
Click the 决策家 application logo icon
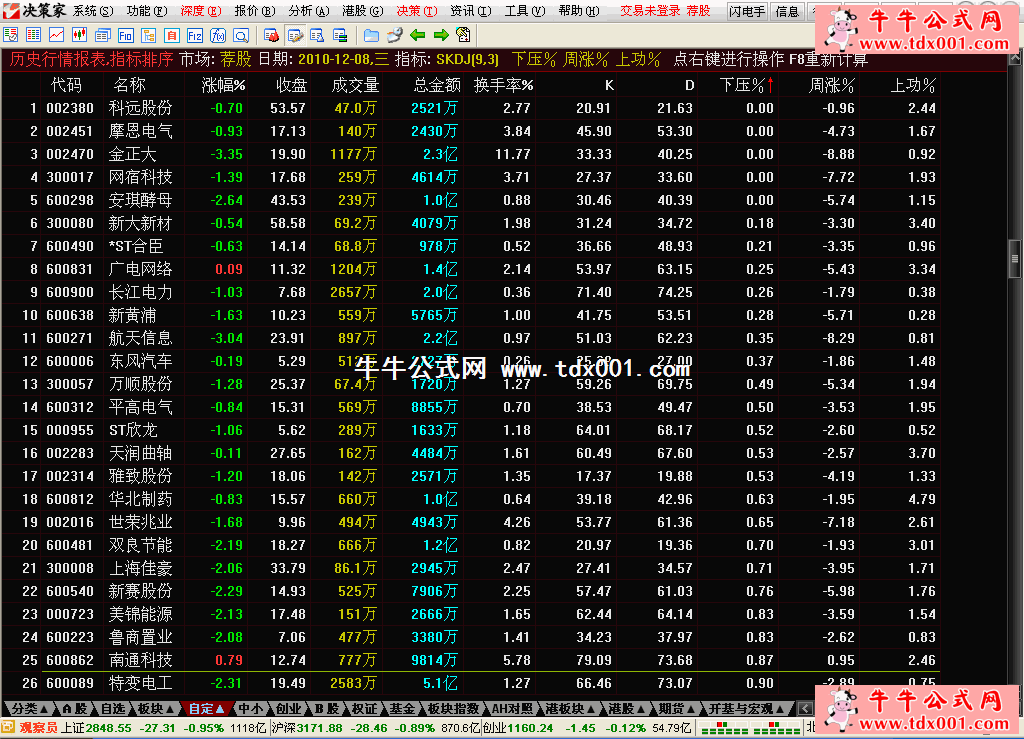pos(11,10)
